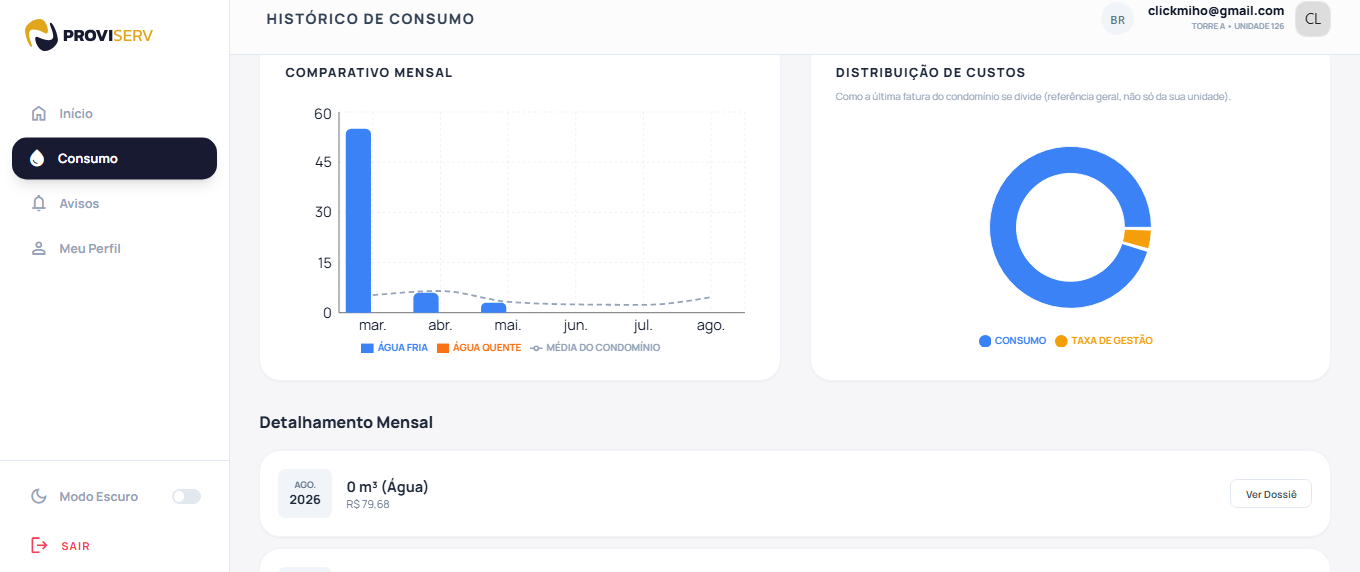Open the Avisos bell icon
Viewport: 1360px width, 572px height.
click(x=39, y=203)
